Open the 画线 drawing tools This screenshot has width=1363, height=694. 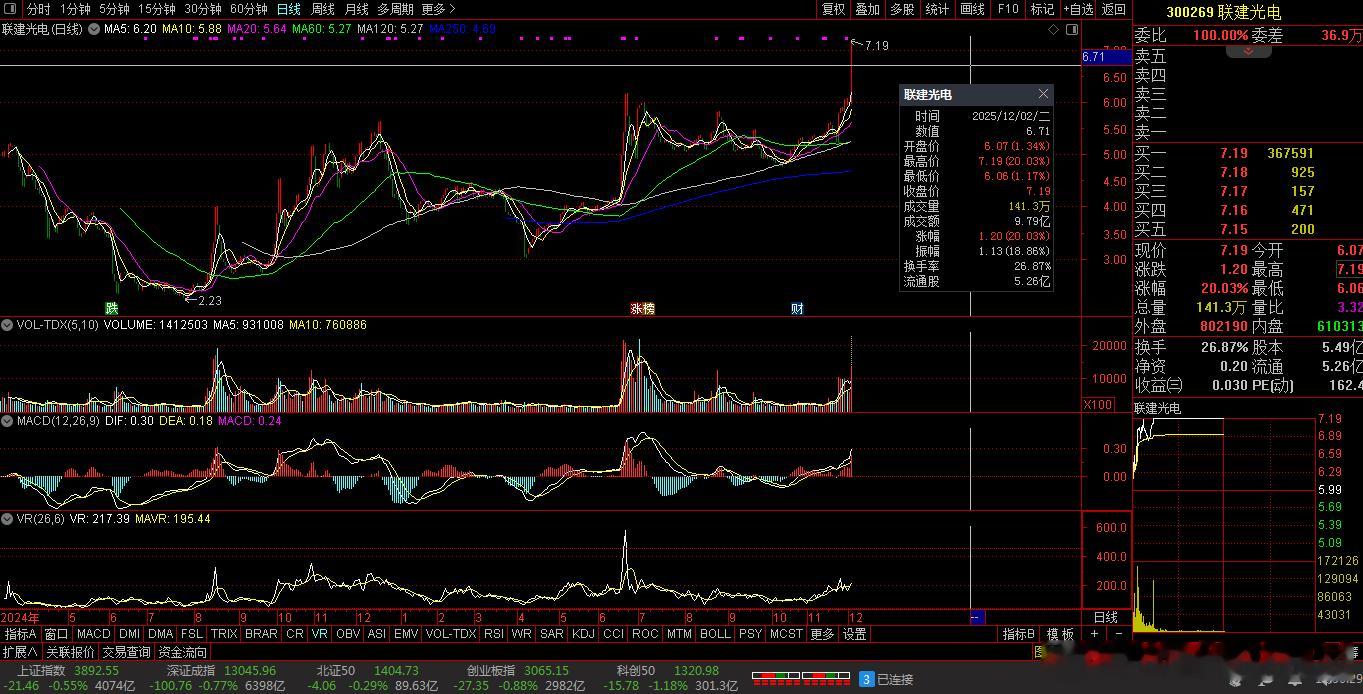click(x=972, y=9)
